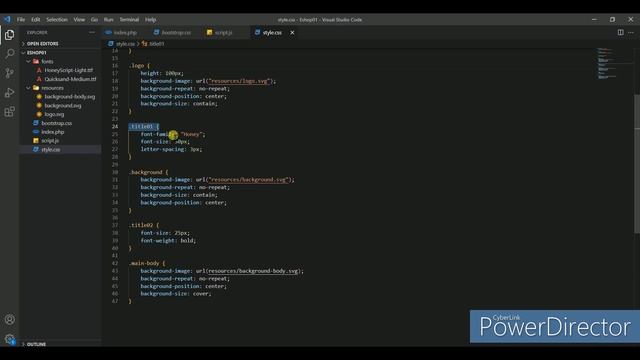Switch to the bootstrap.css tab
The height and width of the screenshot is (360, 640).
[x=176, y=32]
